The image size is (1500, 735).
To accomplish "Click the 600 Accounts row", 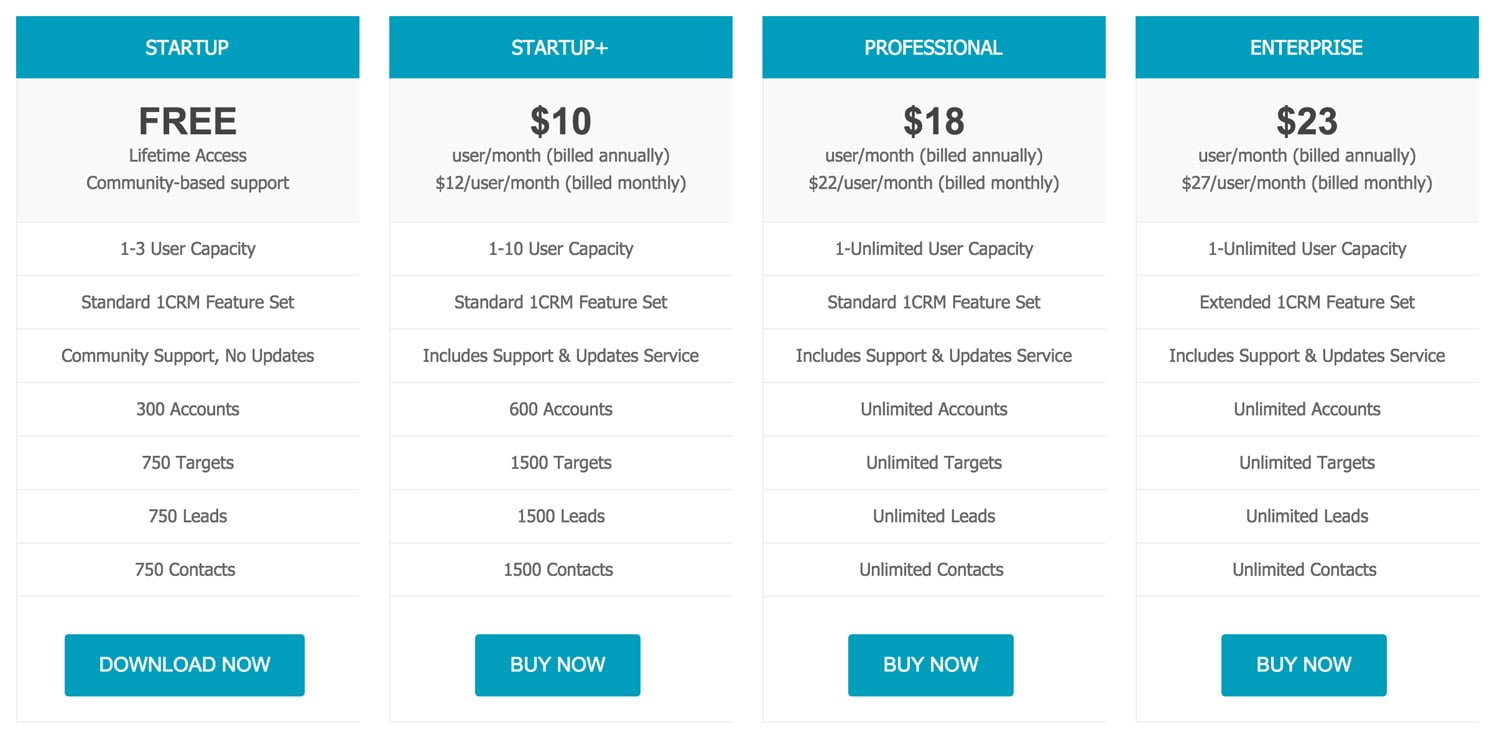I will pos(560,409).
